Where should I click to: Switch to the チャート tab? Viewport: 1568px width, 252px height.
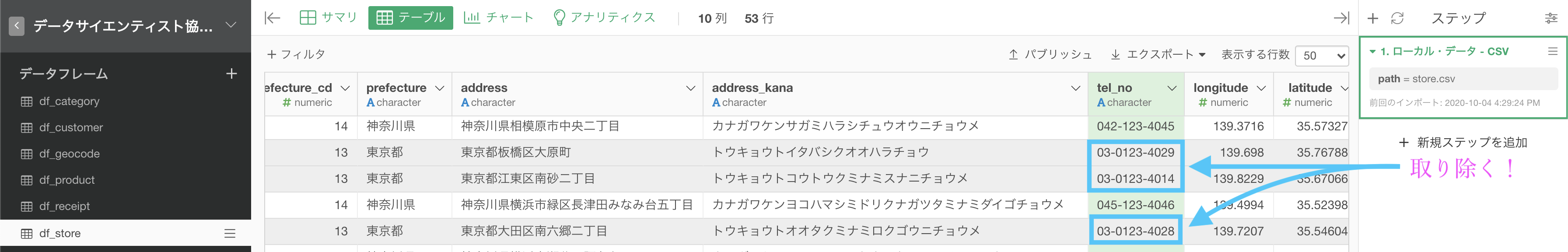(x=498, y=17)
